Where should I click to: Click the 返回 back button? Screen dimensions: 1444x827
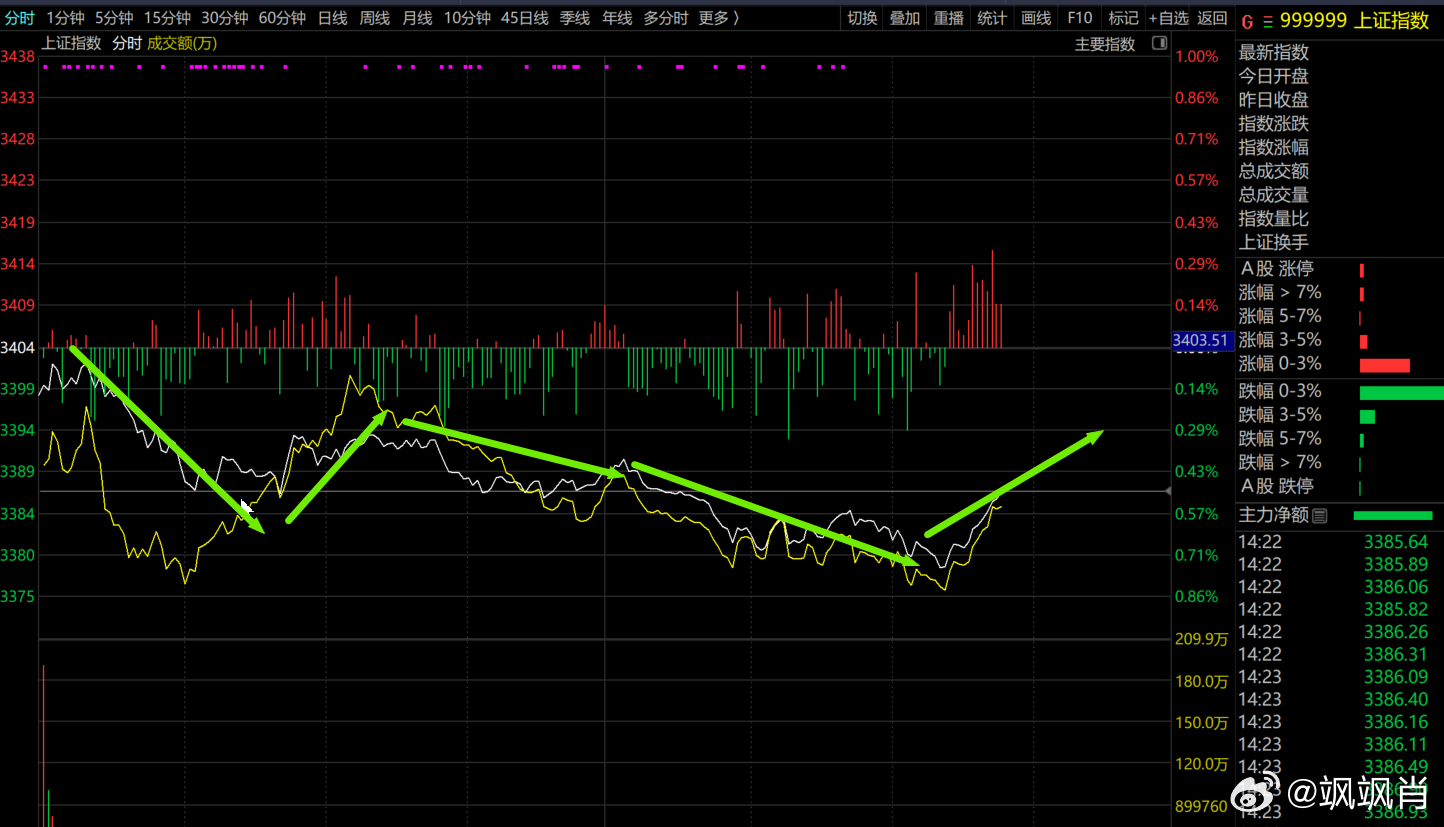point(1212,18)
